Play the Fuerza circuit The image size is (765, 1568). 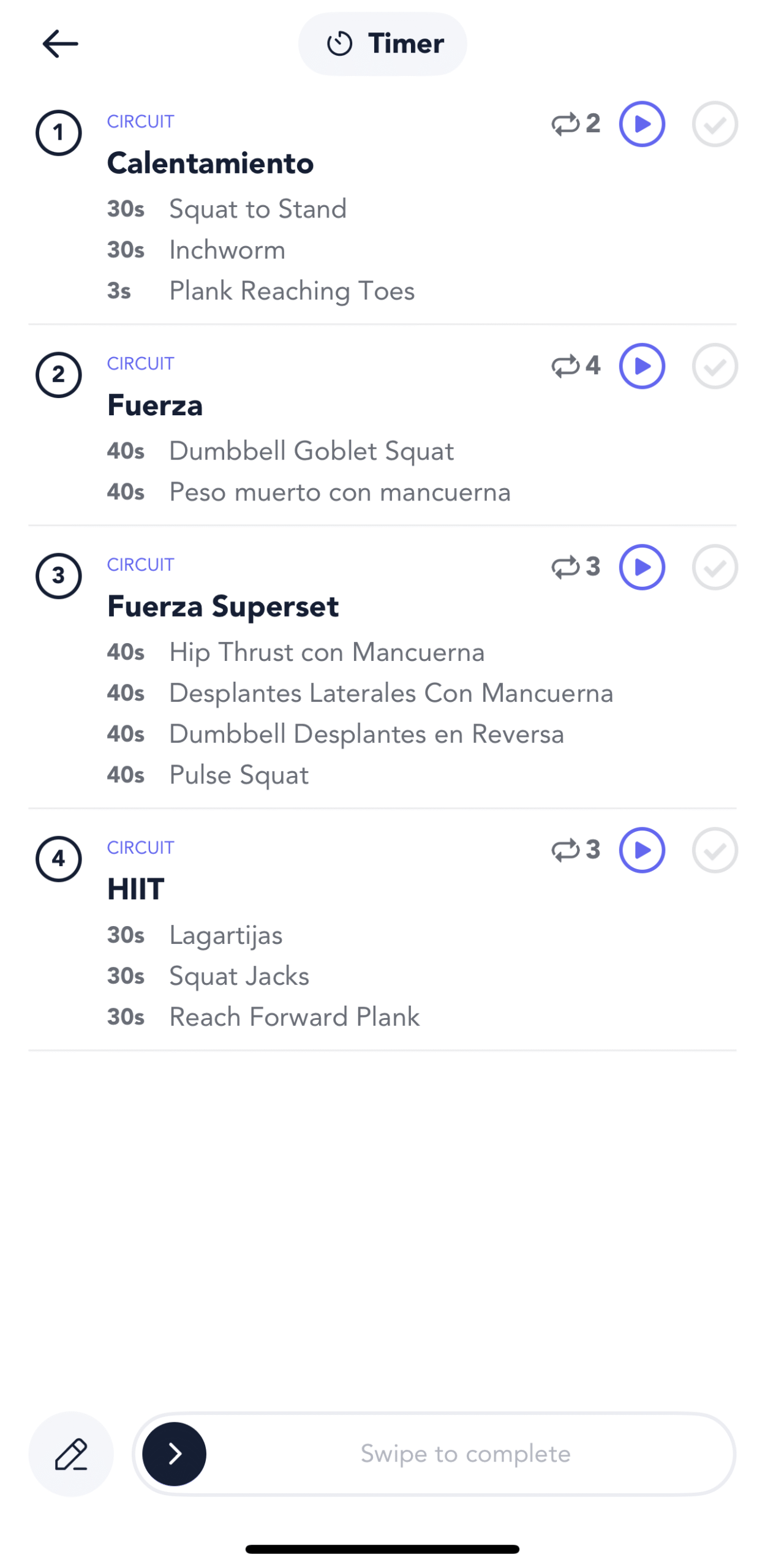point(641,366)
